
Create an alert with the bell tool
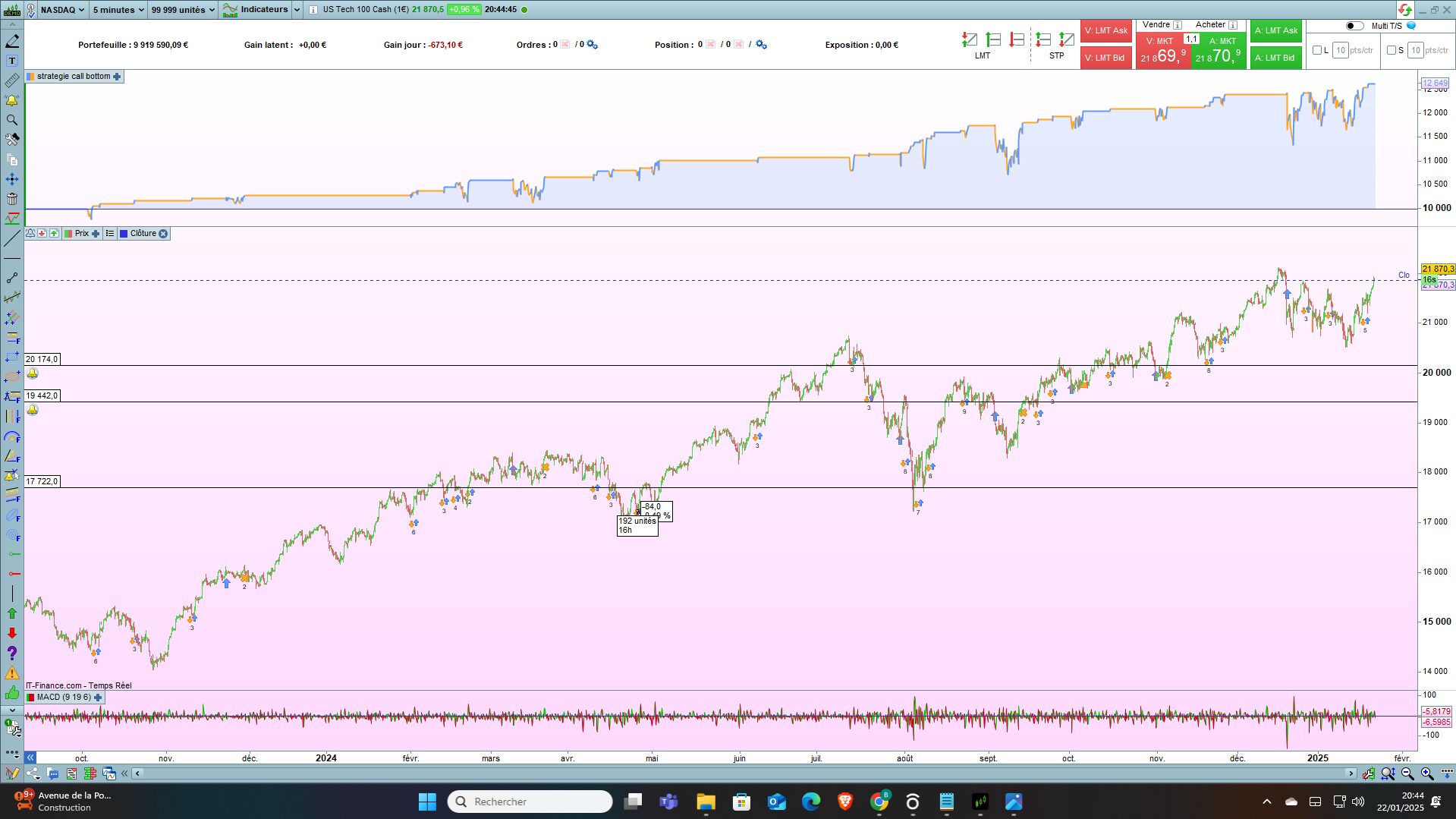(x=12, y=100)
